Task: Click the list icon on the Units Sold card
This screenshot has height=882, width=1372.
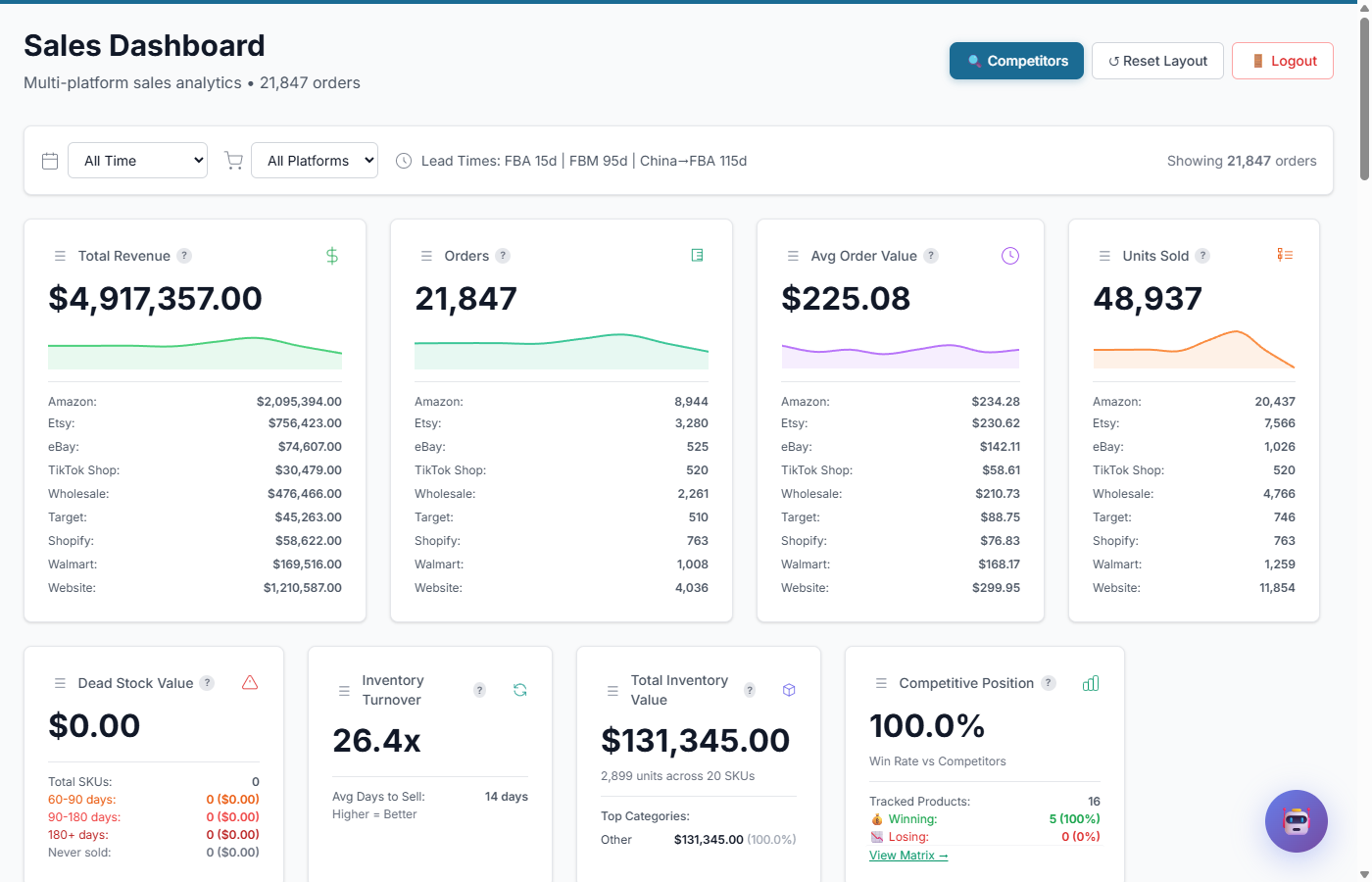Action: click(1285, 254)
